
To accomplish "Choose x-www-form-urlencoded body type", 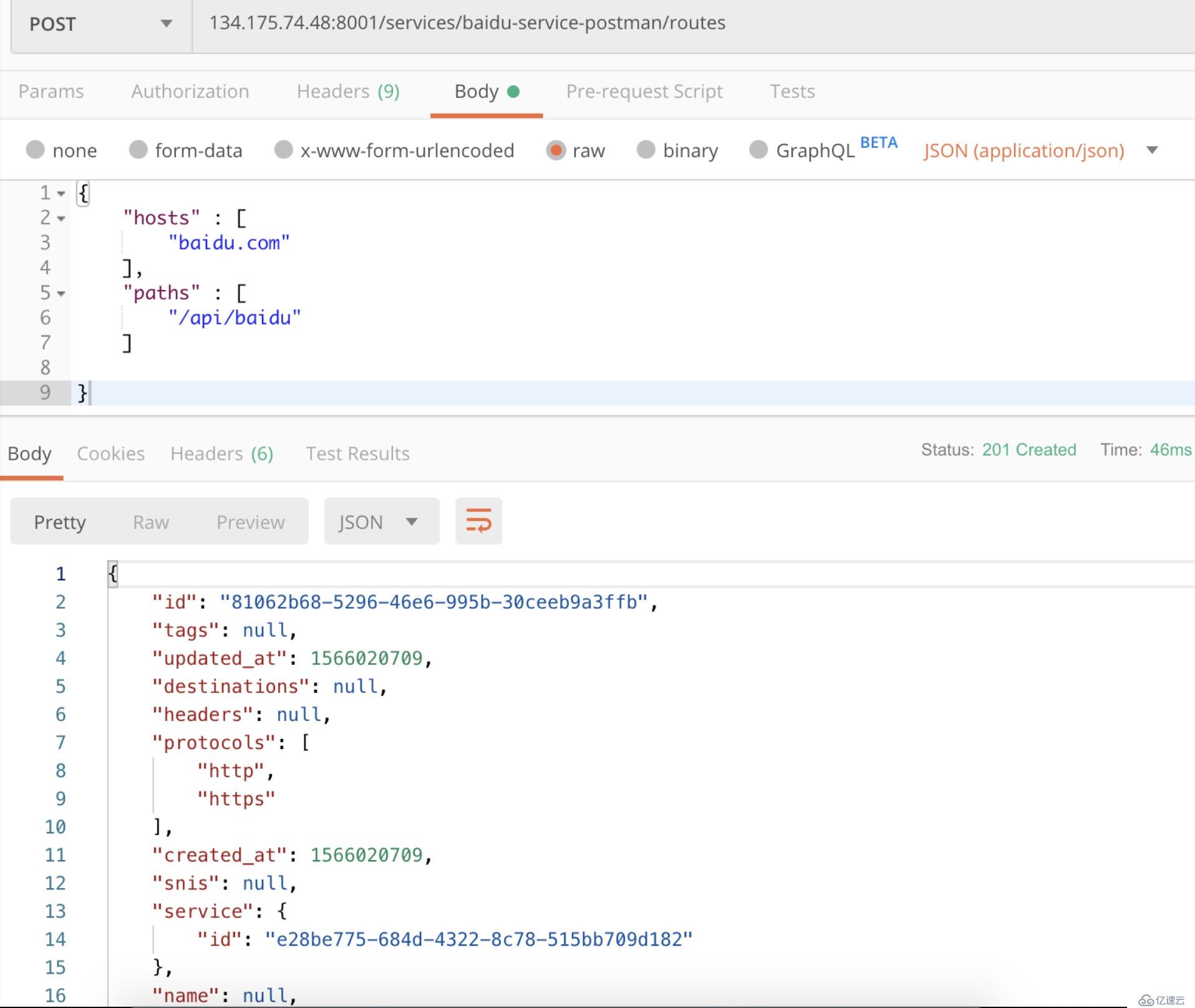I will click(x=283, y=150).
